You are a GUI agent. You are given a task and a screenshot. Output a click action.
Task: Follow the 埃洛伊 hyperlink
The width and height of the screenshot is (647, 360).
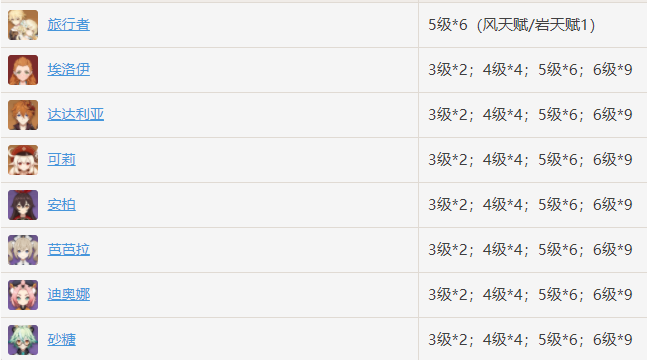click(x=68, y=69)
